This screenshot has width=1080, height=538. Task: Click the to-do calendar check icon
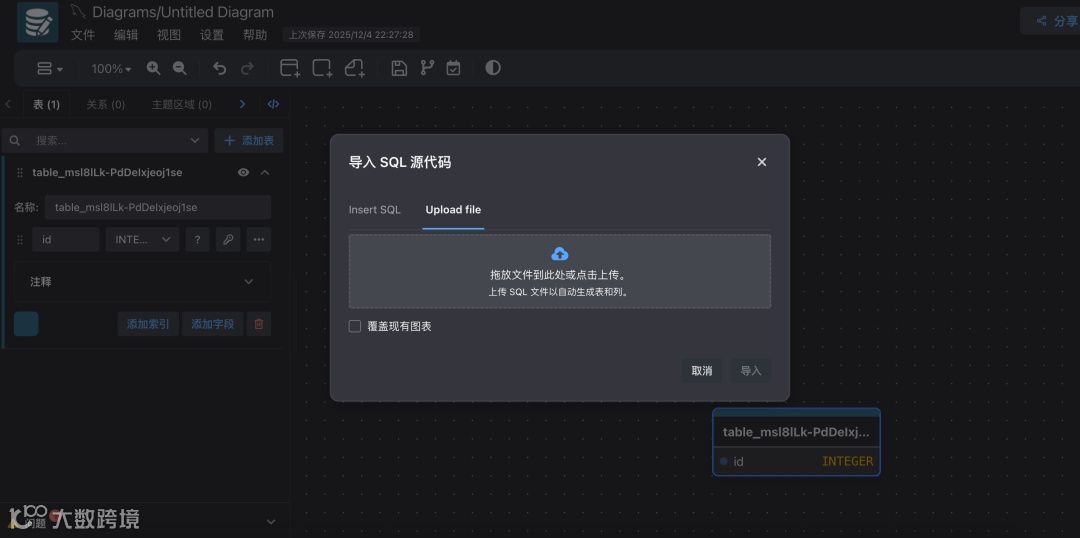[453, 68]
